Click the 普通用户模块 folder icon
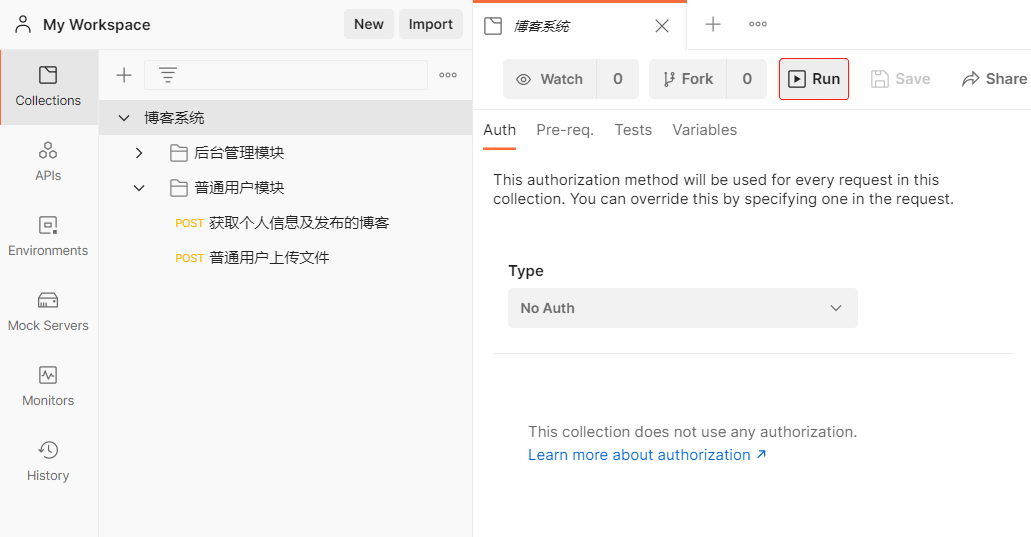Viewport: 1031px width, 537px height. coord(179,188)
